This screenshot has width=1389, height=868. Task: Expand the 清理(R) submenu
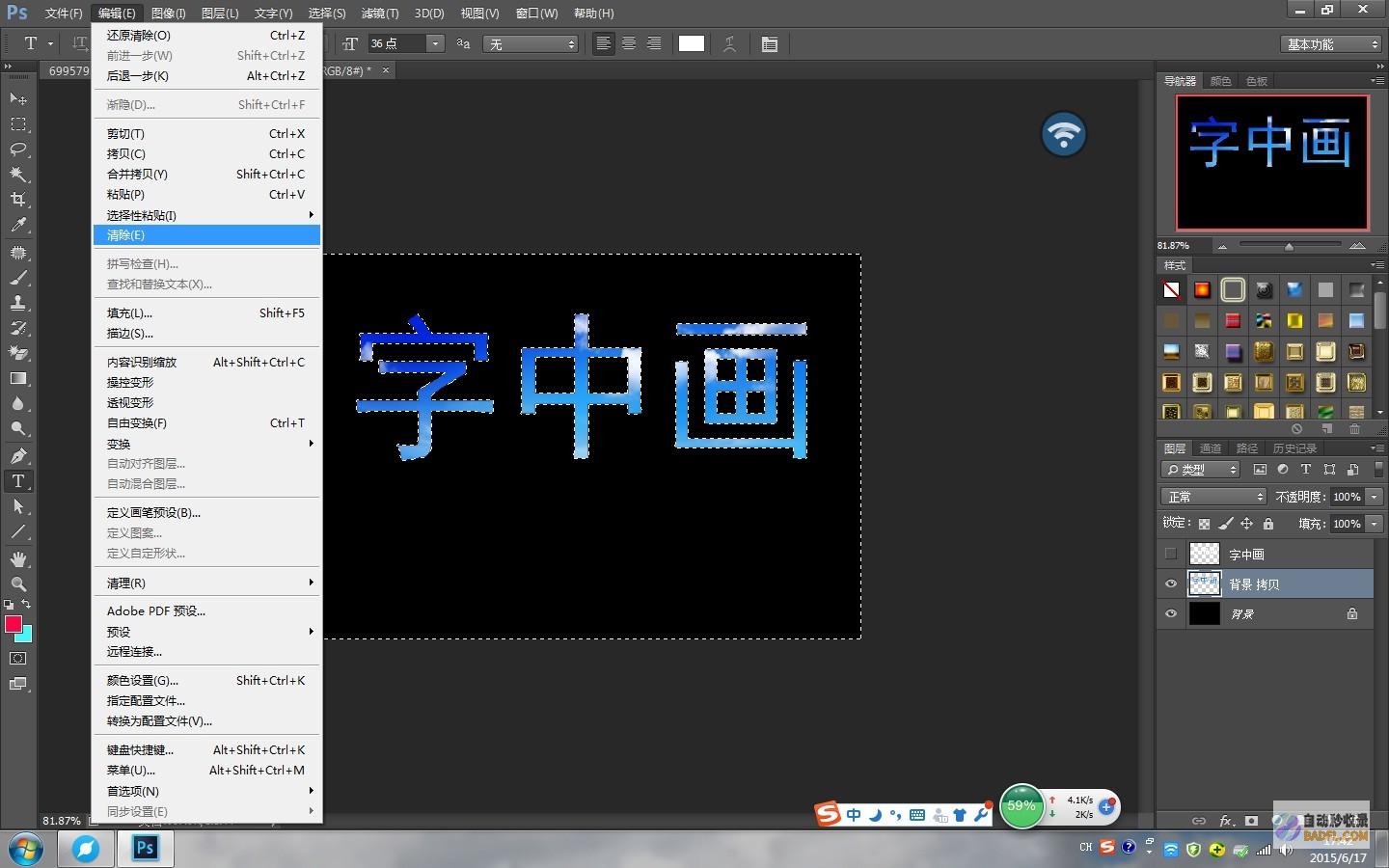(206, 583)
